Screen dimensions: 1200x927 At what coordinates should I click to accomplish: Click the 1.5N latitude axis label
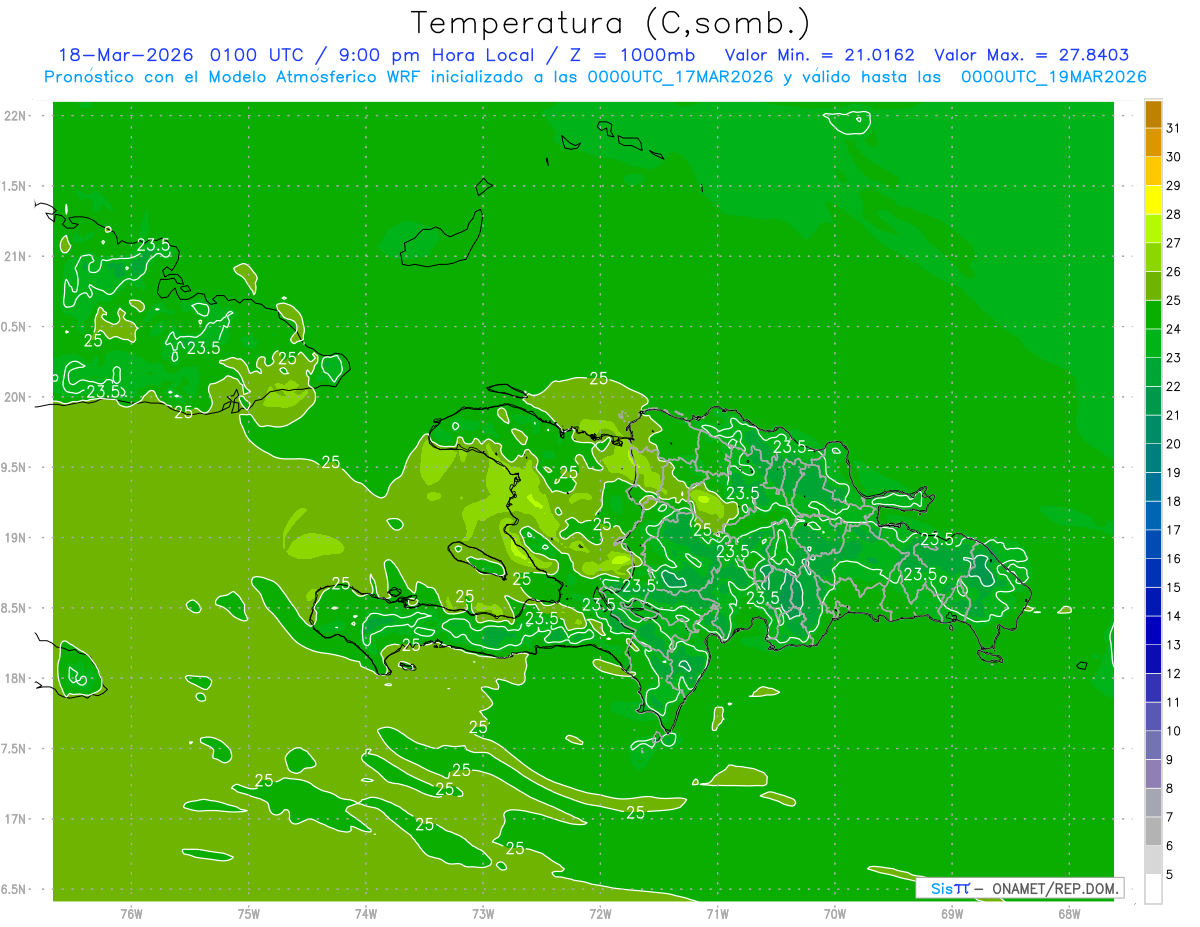16,186
